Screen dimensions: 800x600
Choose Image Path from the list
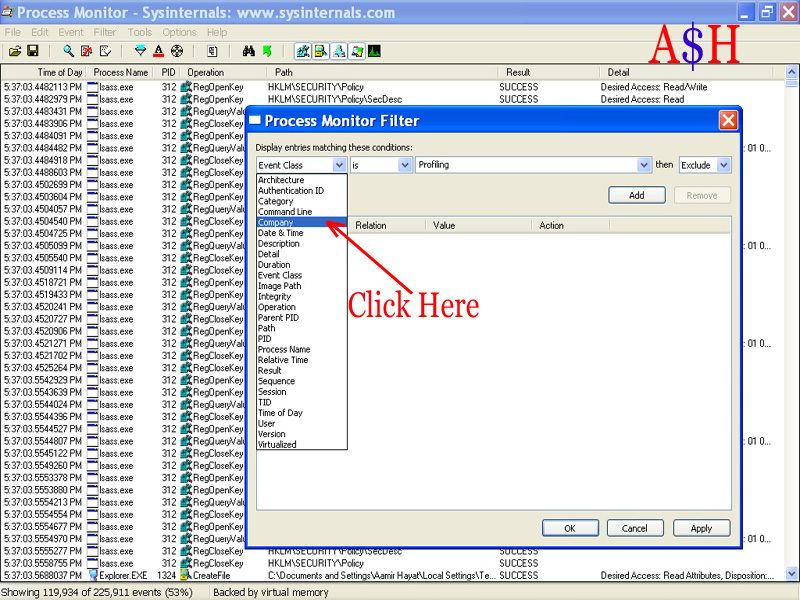click(302, 286)
